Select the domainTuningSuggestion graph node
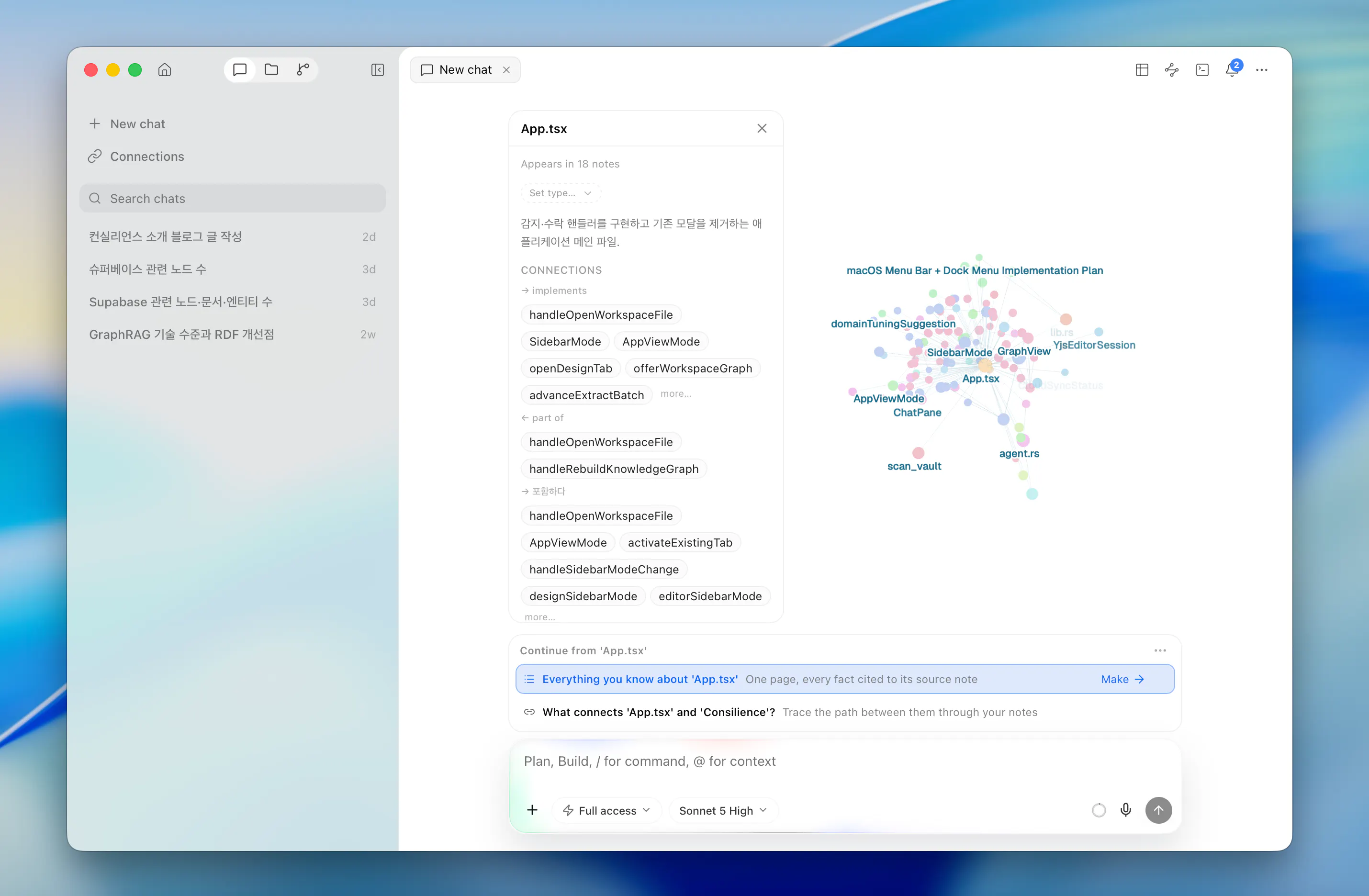The image size is (1369, 896). [893, 324]
